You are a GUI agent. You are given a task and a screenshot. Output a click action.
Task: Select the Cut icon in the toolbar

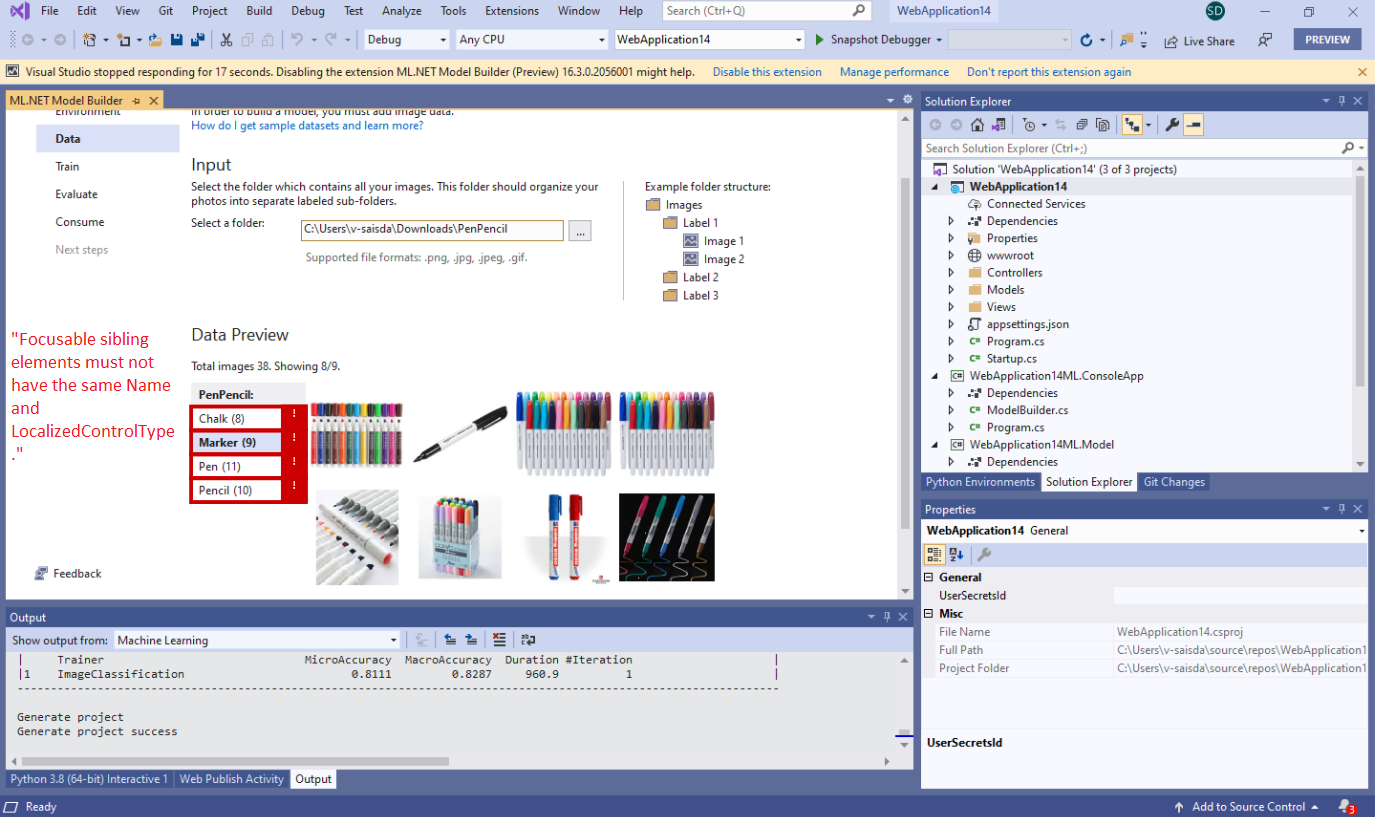tap(226, 38)
